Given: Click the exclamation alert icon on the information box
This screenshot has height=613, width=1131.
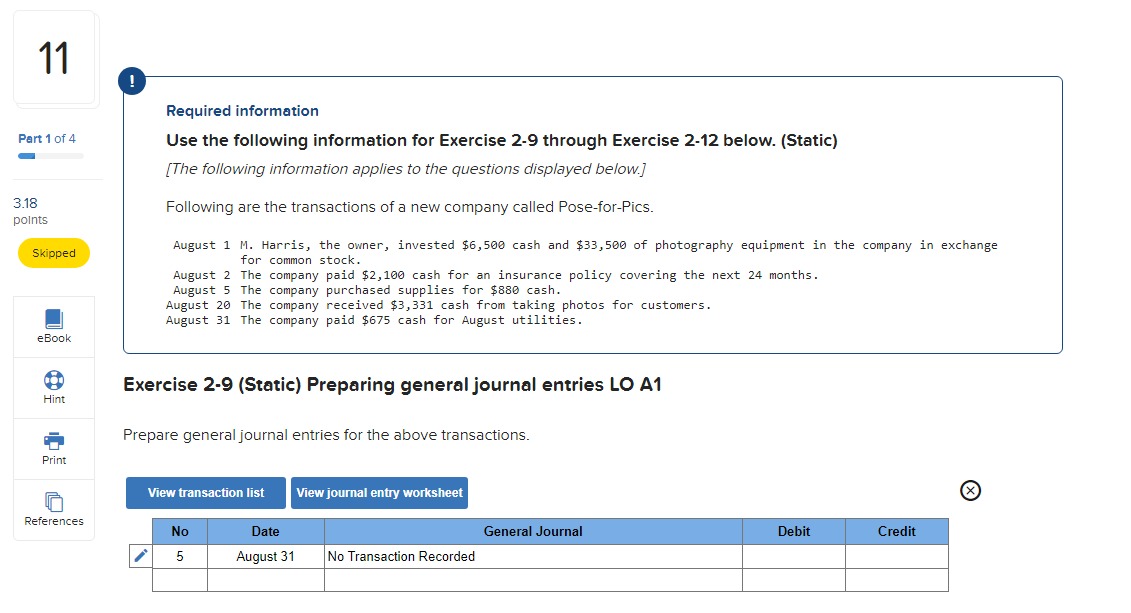Looking at the screenshot, I should (x=132, y=81).
